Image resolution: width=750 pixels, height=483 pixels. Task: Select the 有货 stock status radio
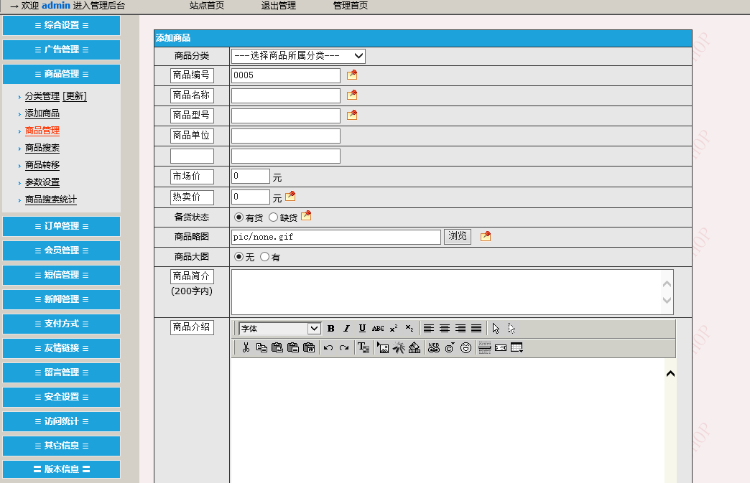pyautogui.click(x=239, y=217)
